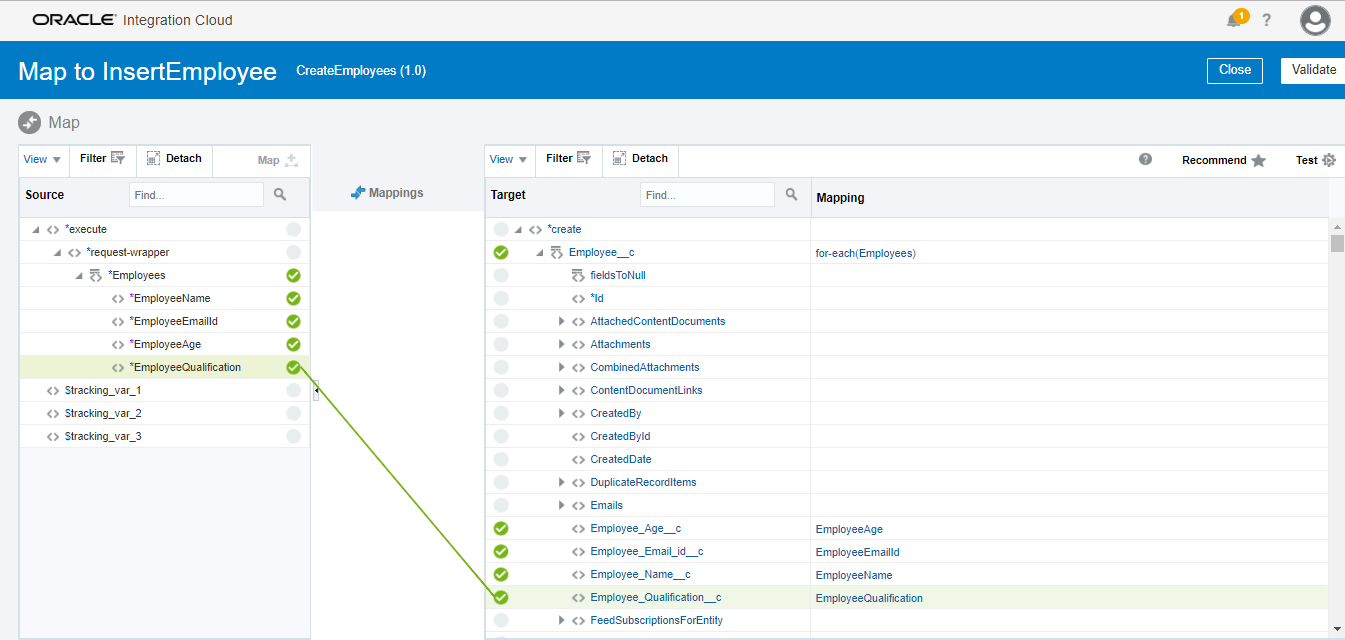Click the help icon beside Recommend

coord(1146,159)
